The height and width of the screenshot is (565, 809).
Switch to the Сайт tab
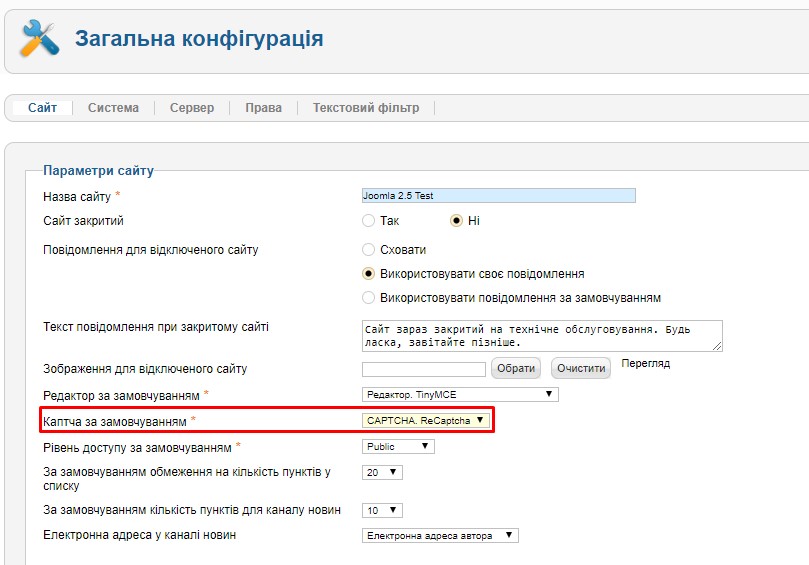coord(42,108)
